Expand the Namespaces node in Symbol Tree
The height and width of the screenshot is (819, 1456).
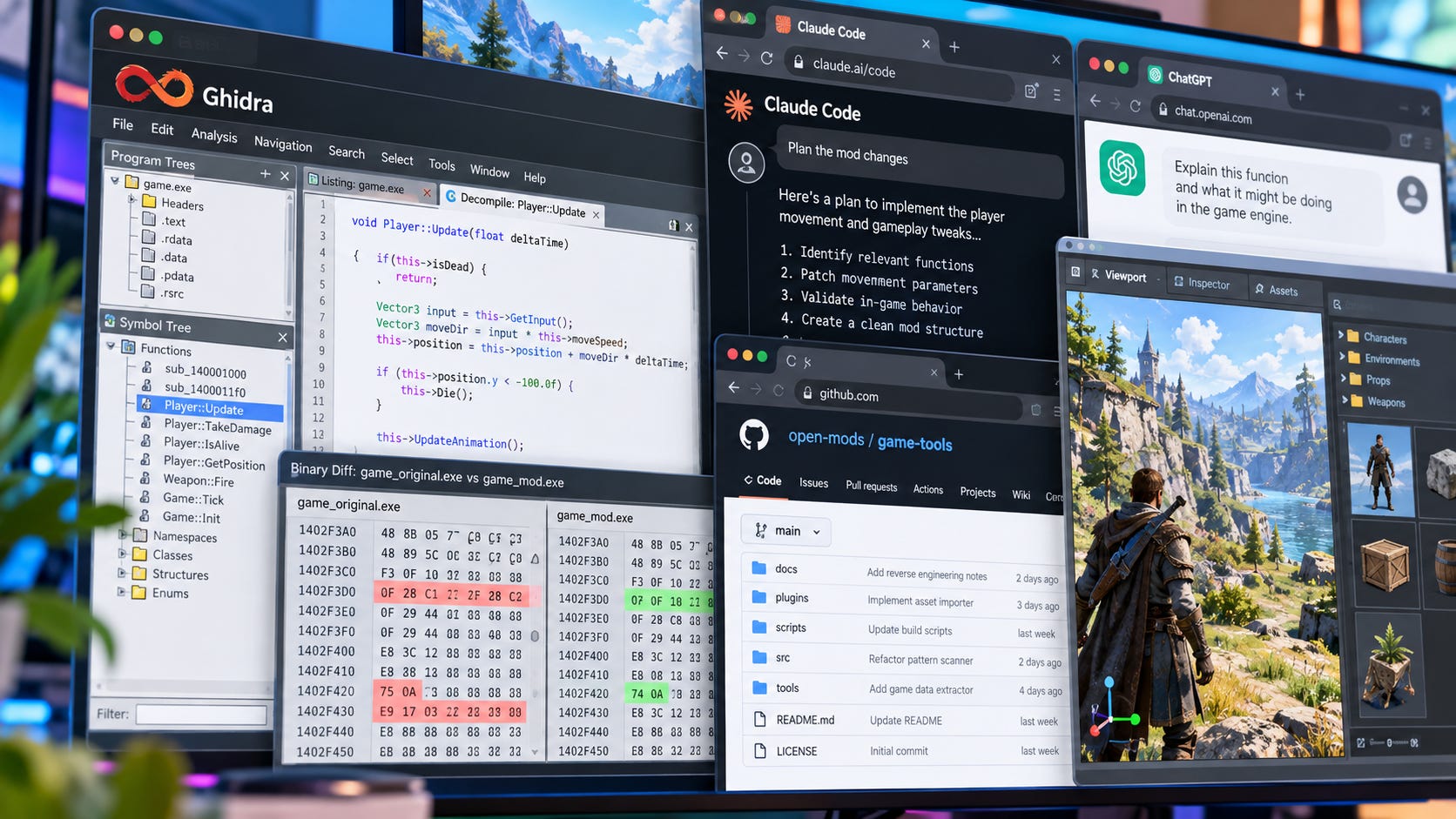pyautogui.click(x=122, y=534)
